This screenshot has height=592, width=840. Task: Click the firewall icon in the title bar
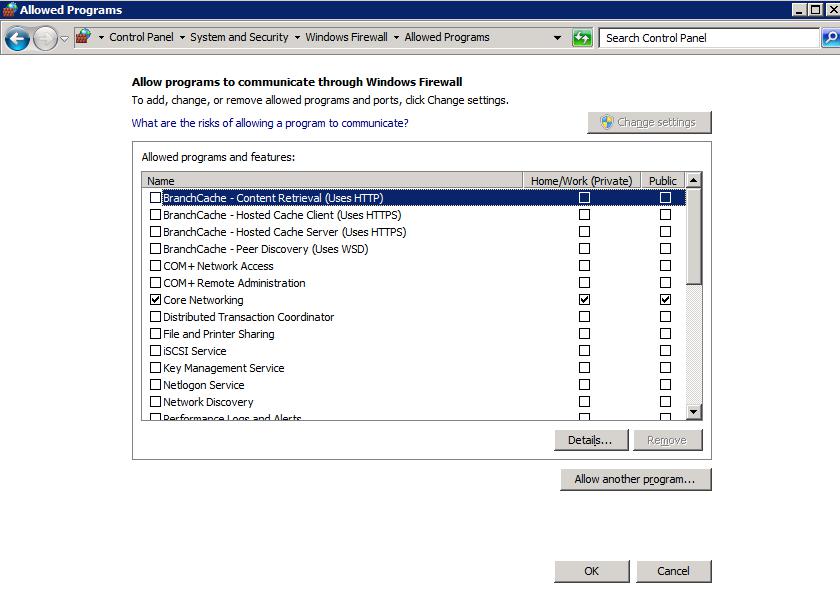pyautogui.click(x=9, y=10)
